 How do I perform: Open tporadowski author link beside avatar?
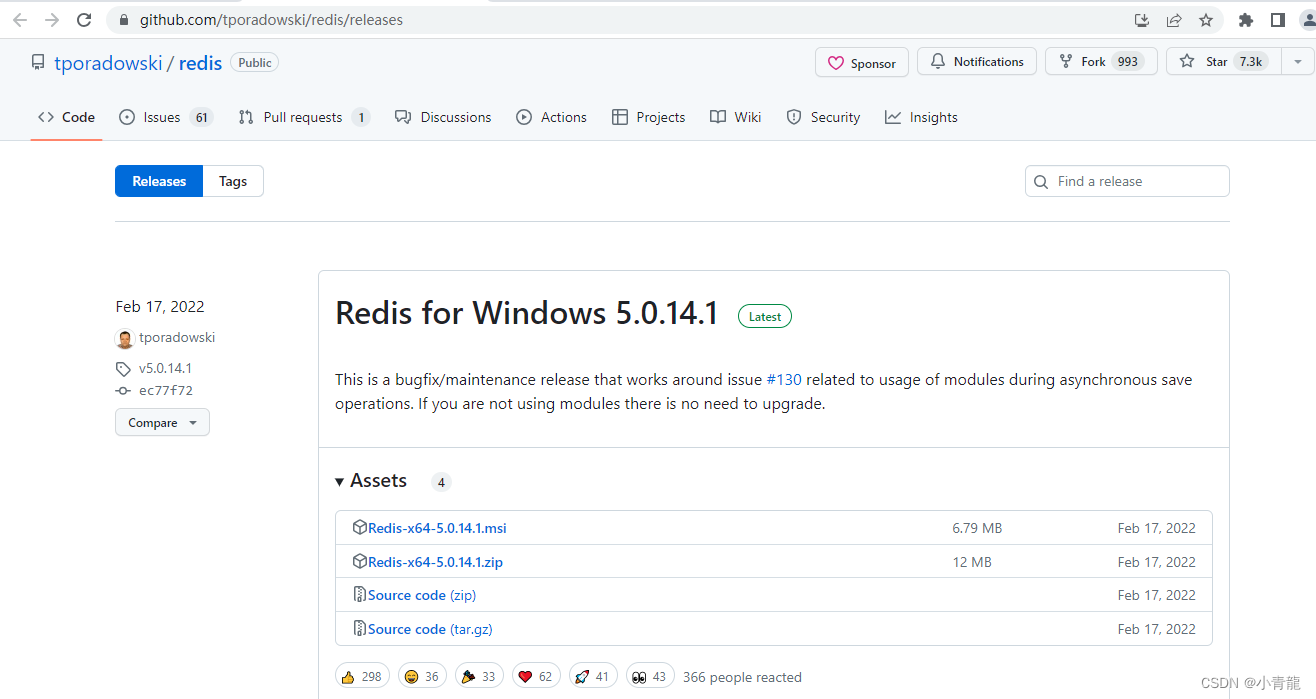point(177,338)
